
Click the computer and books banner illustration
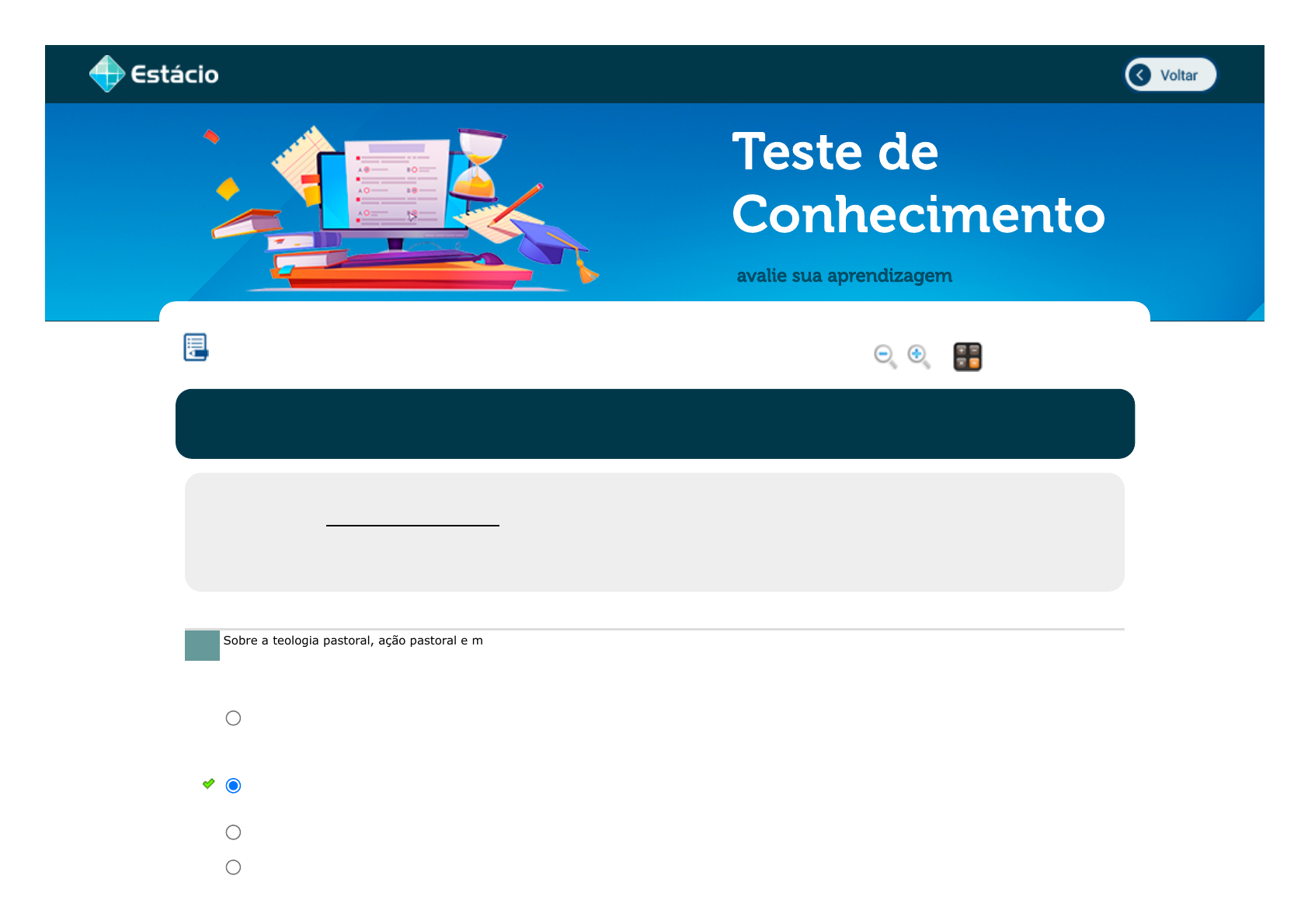[x=400, y=208]
